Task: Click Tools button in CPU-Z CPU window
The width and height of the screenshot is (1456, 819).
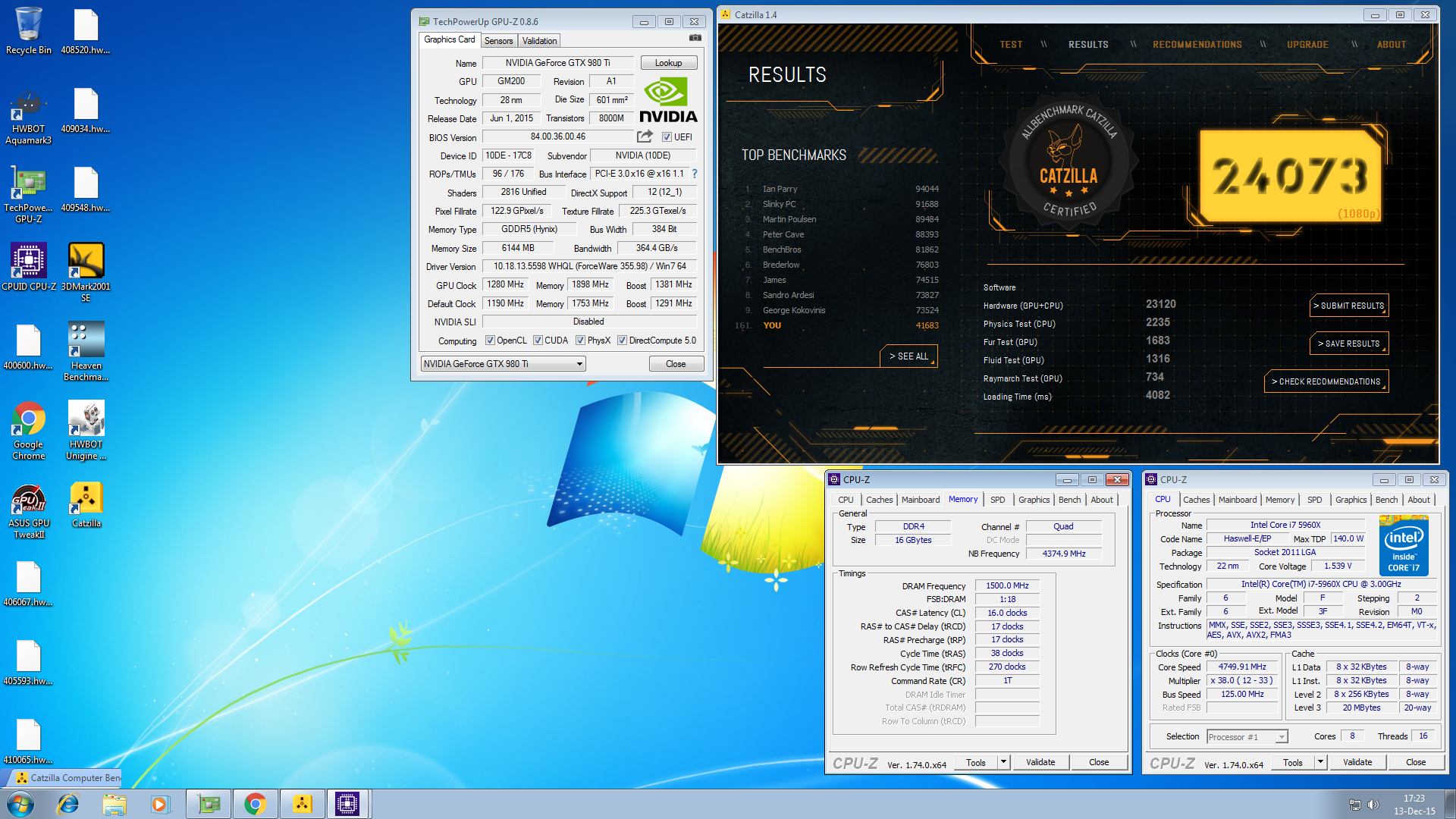Action: coord(1293,762)
